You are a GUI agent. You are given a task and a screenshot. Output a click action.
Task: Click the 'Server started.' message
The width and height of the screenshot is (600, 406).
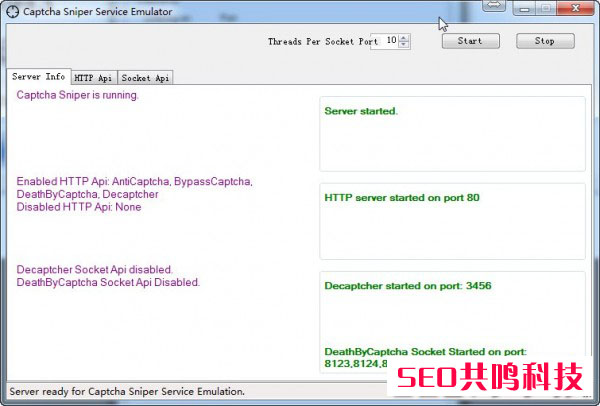pyautogui.click(x=361, y=111)
